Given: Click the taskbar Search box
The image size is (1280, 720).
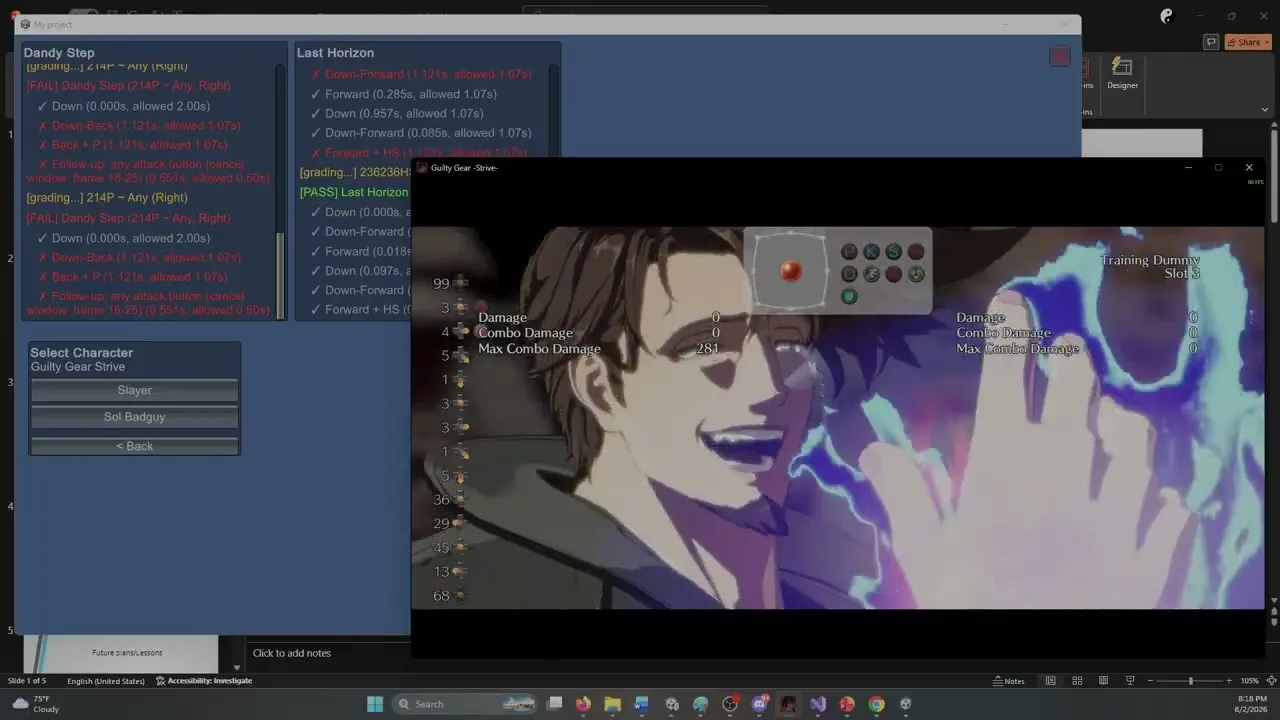Looking at the screenshot, I should coord(465,704).
